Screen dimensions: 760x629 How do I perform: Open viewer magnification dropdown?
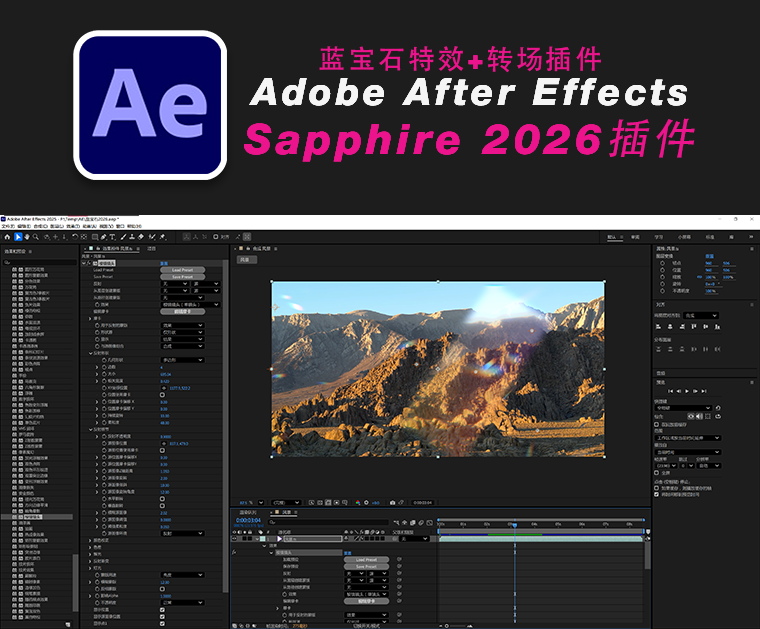[261, 503]
